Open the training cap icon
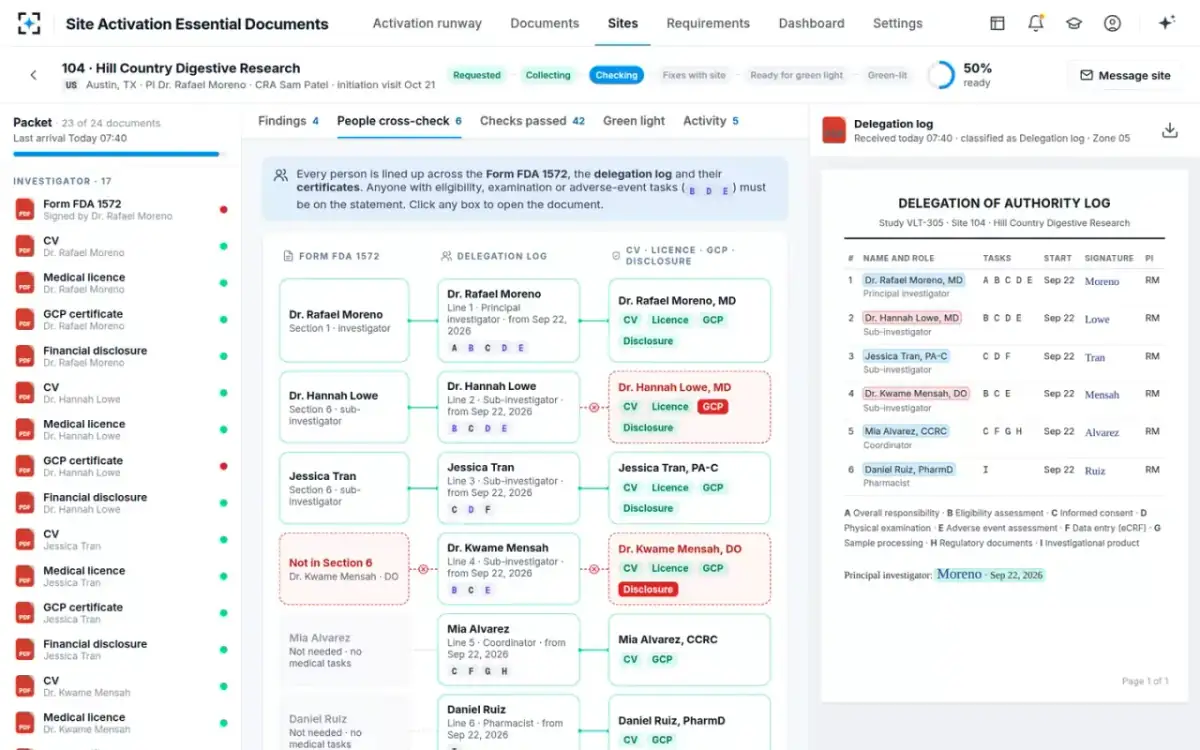Image resolution: width=1200 pixels, height=750 pixels. click(x=1074, y=23)
